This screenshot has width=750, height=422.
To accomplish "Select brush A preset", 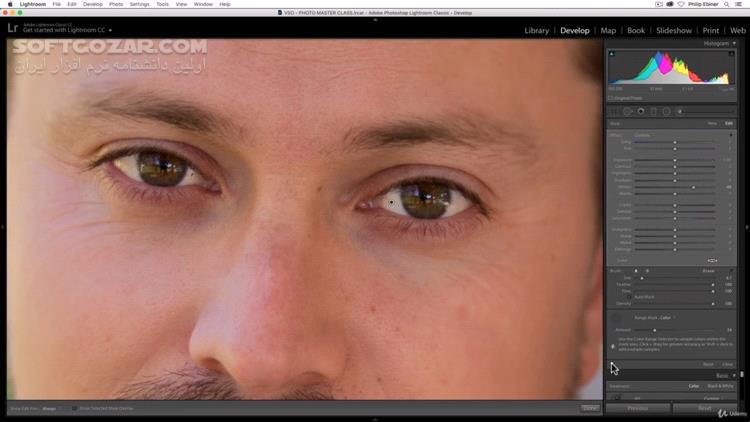I will point(636,271).
